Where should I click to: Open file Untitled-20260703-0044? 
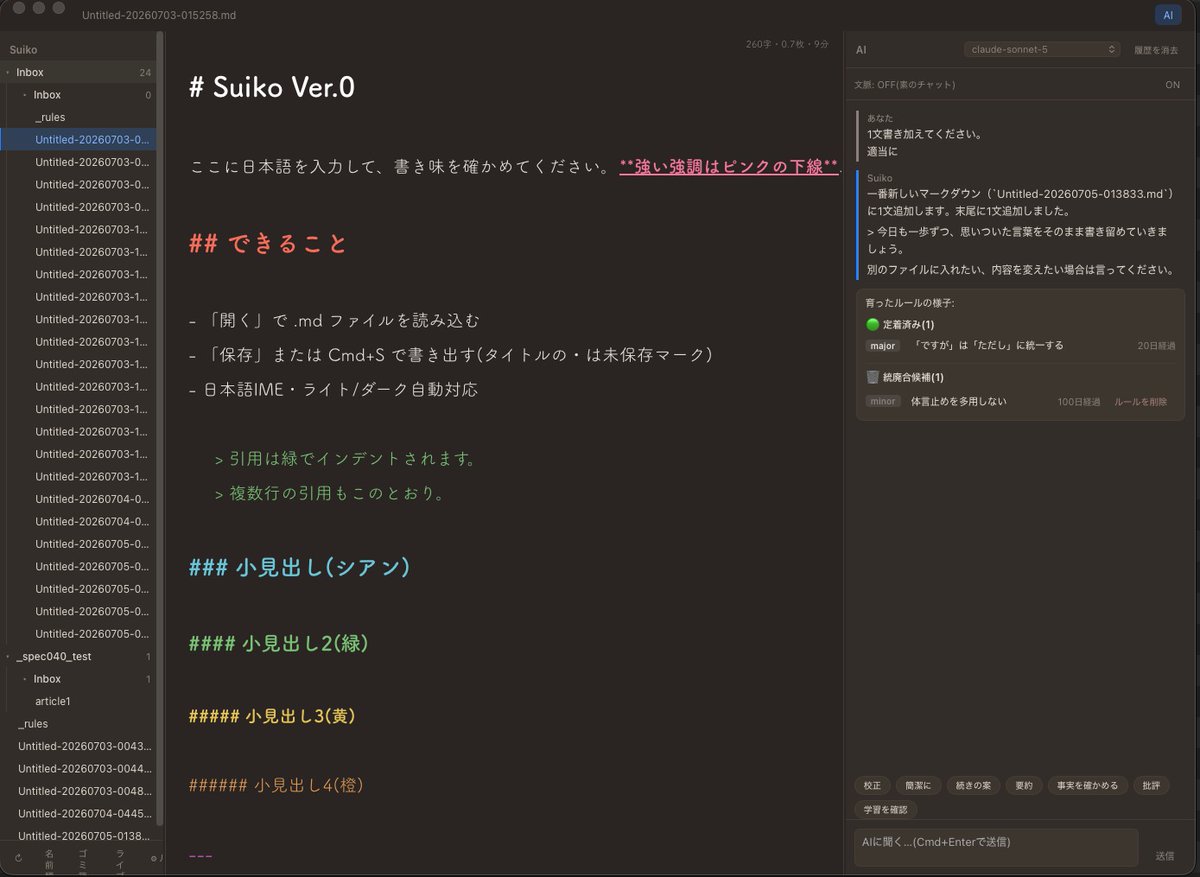click(x=84, y=768)
